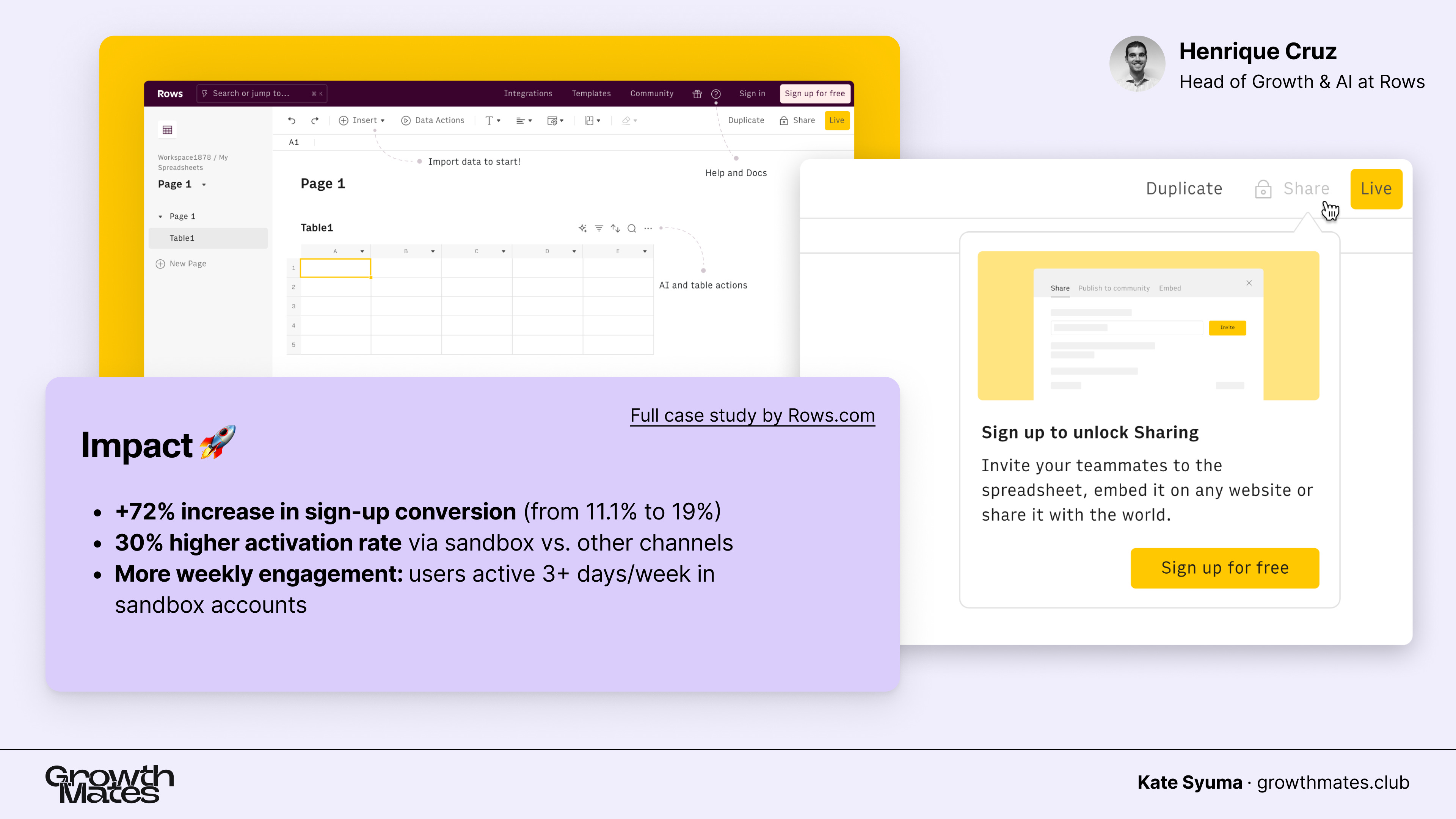Expand the text format T dropdown
The width and height of the screenshot is (1456, 819).
pos(493,121)
